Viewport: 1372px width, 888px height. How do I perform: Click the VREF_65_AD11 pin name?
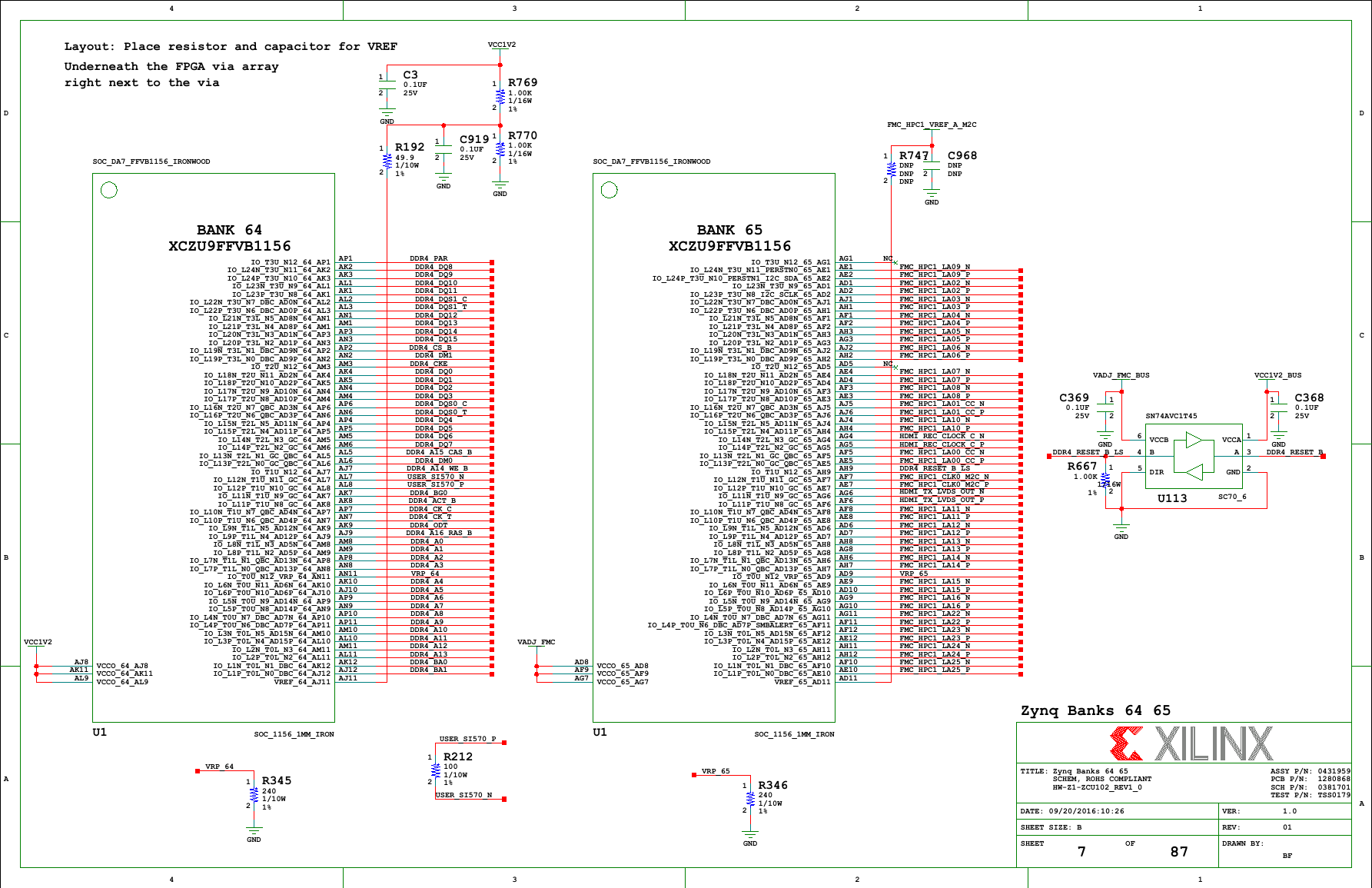tap(802, 683)
